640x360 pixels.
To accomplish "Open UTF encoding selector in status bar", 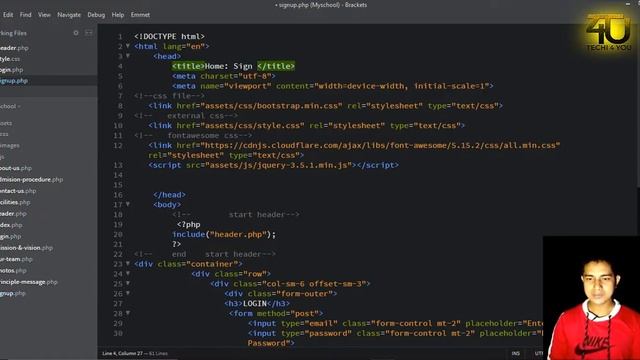I will [538, 353].
